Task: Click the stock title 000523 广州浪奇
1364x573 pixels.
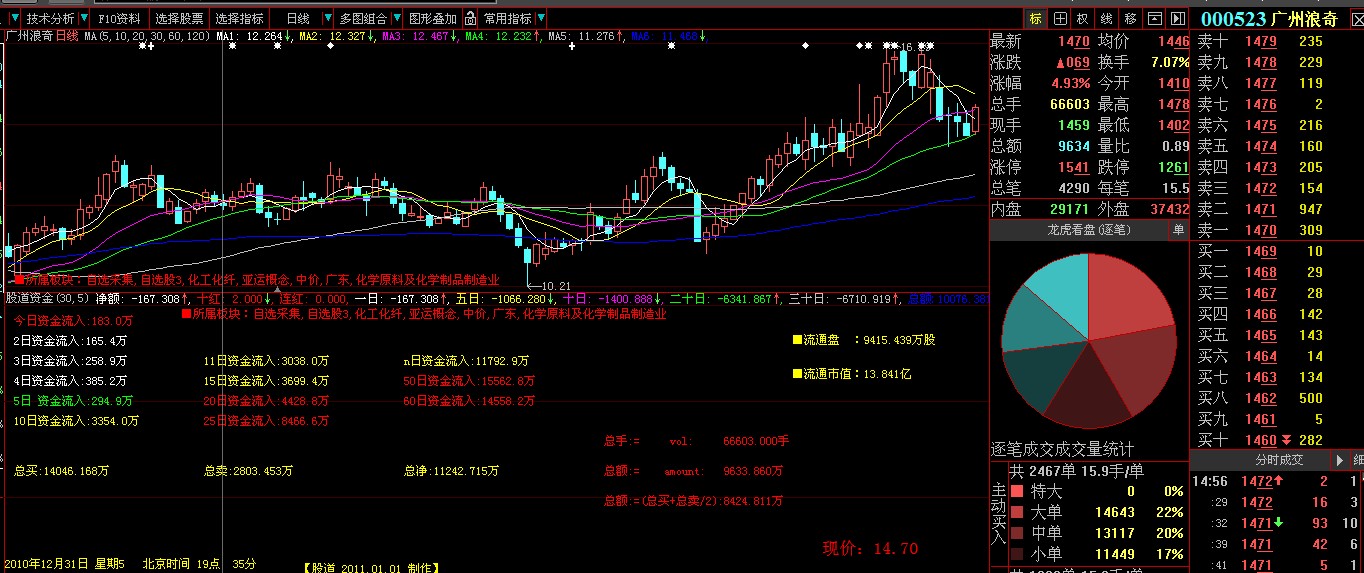Action: 1269,18
